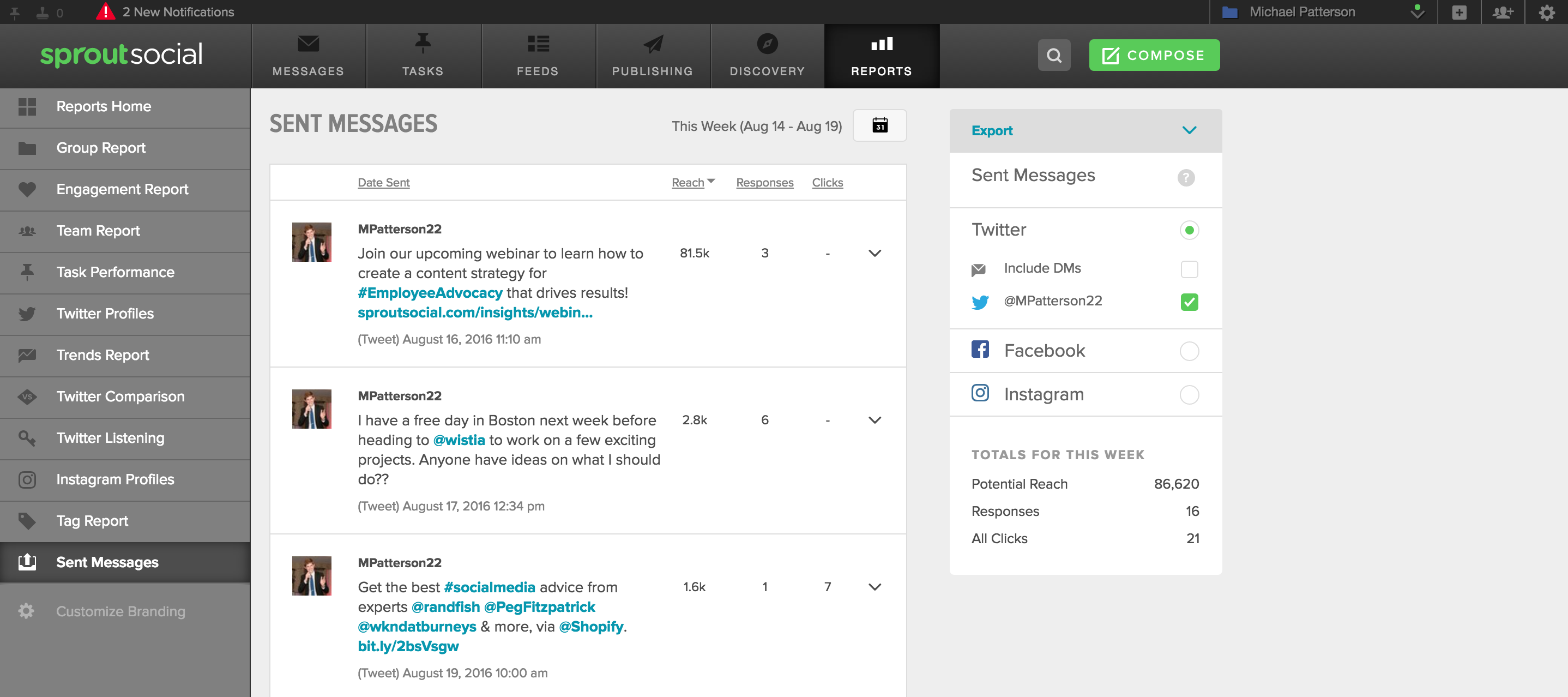Screen dimensions: 1568x697
Task: Click the Instagram logo icon in filter panel
Action: click(x=980, y=393)
